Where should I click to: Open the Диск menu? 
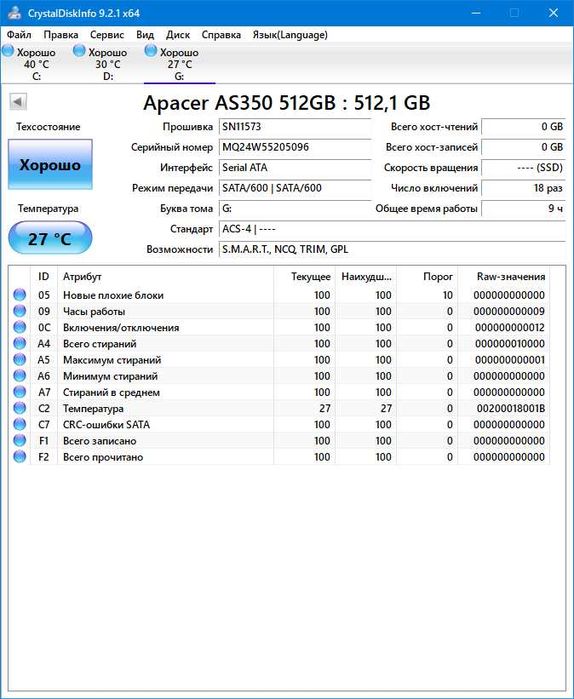click(x=178, y=35)
